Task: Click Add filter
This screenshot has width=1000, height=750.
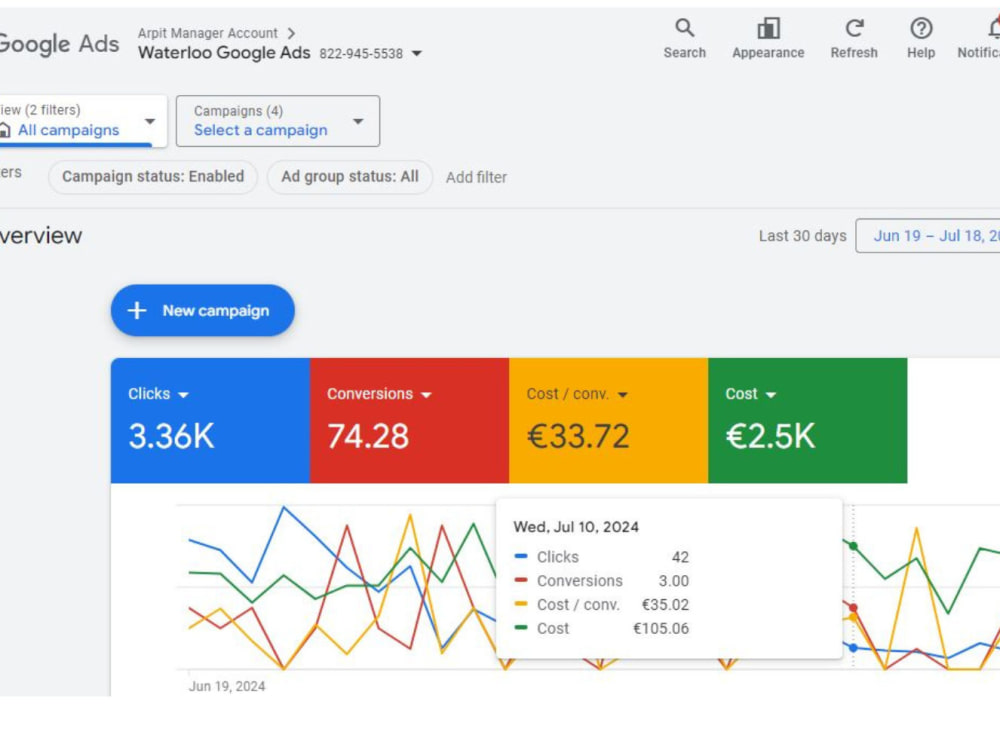Action: pos(476,177)
